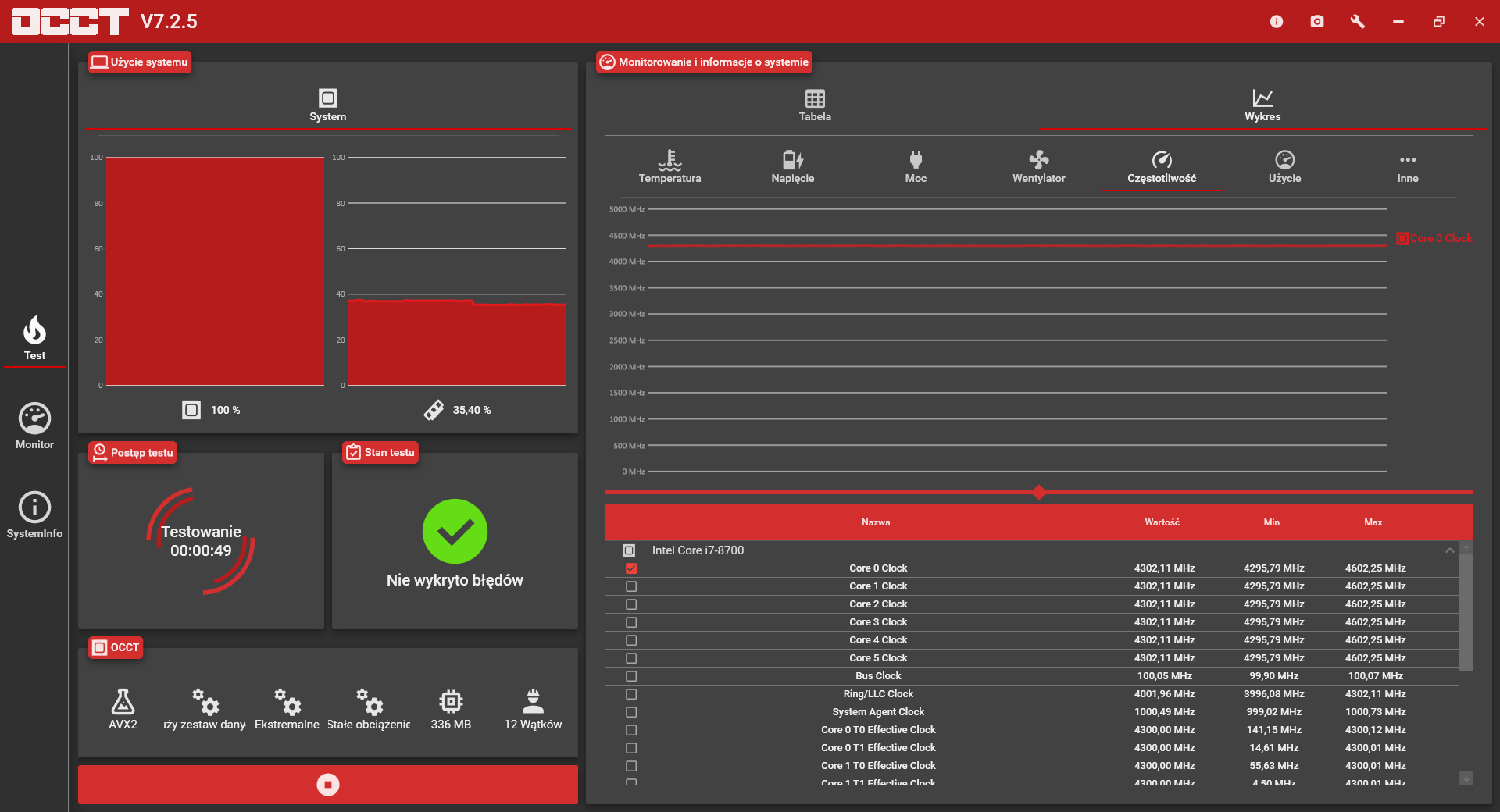Select the Moc power category
Viewport: 1500px width, 812px height.
pos(916,167)
